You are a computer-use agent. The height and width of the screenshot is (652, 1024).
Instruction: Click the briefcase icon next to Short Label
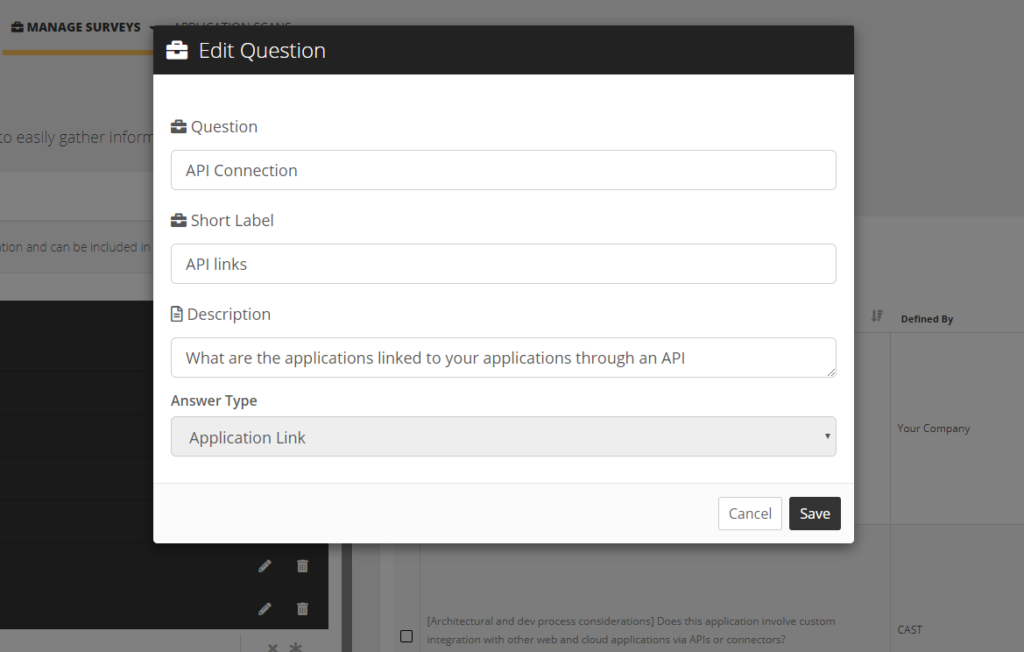[177, 220]
